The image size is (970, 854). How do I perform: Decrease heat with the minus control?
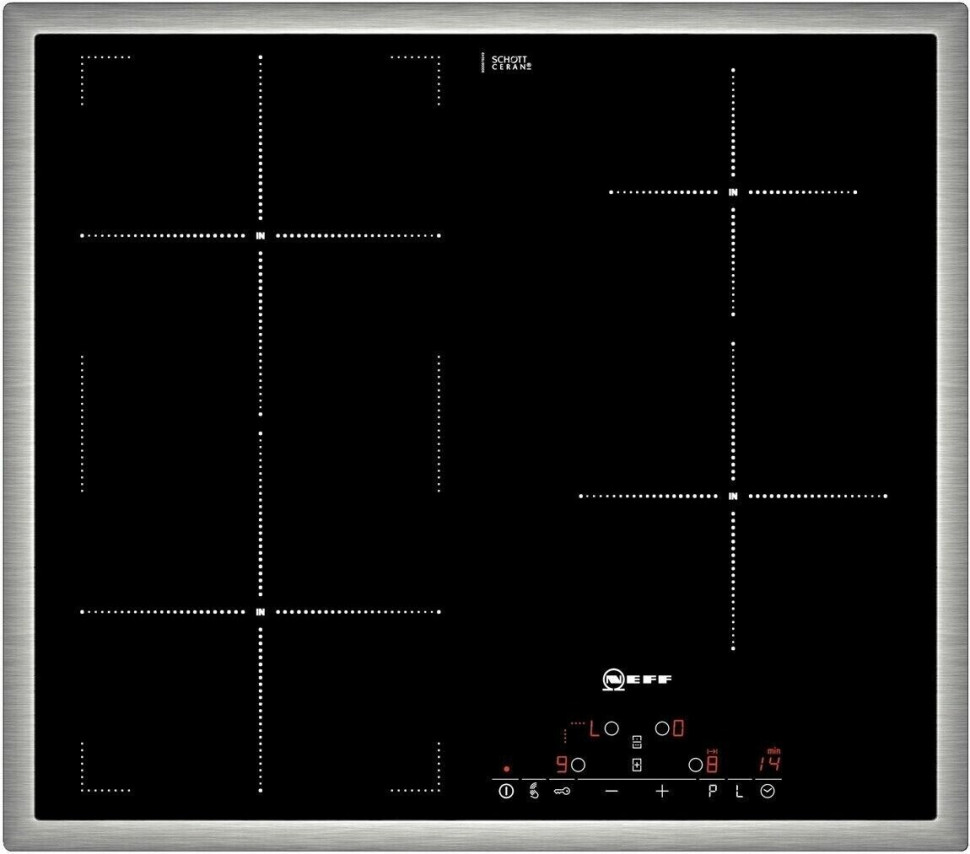click(x=611, y=791)
